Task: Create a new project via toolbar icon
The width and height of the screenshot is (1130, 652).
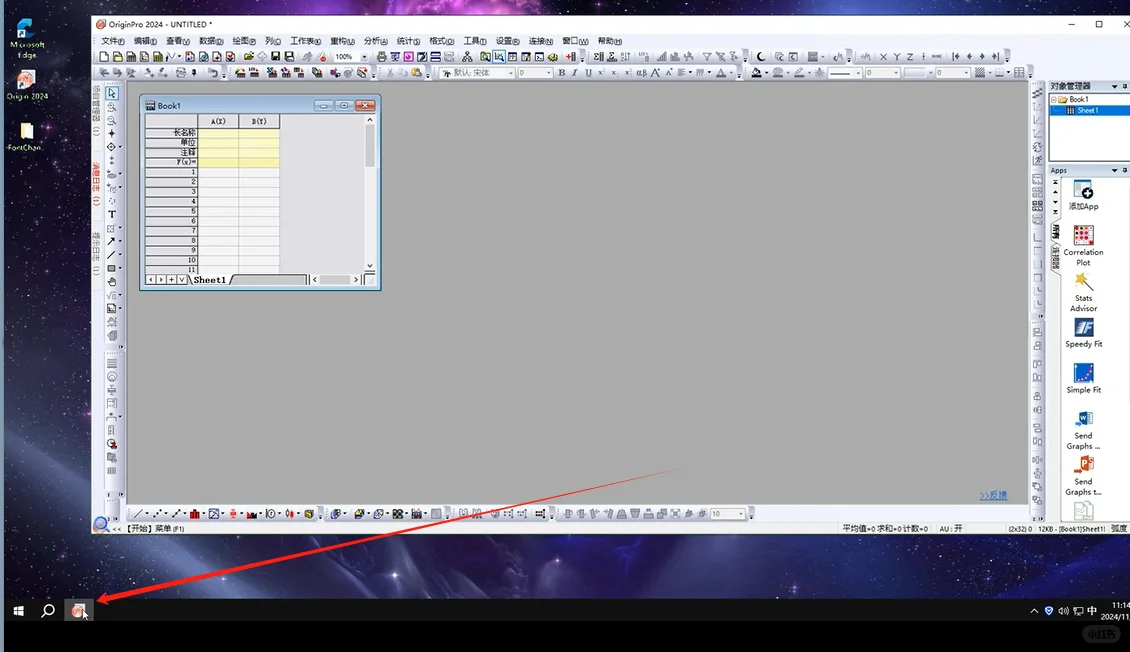Action: click(104, 56)
